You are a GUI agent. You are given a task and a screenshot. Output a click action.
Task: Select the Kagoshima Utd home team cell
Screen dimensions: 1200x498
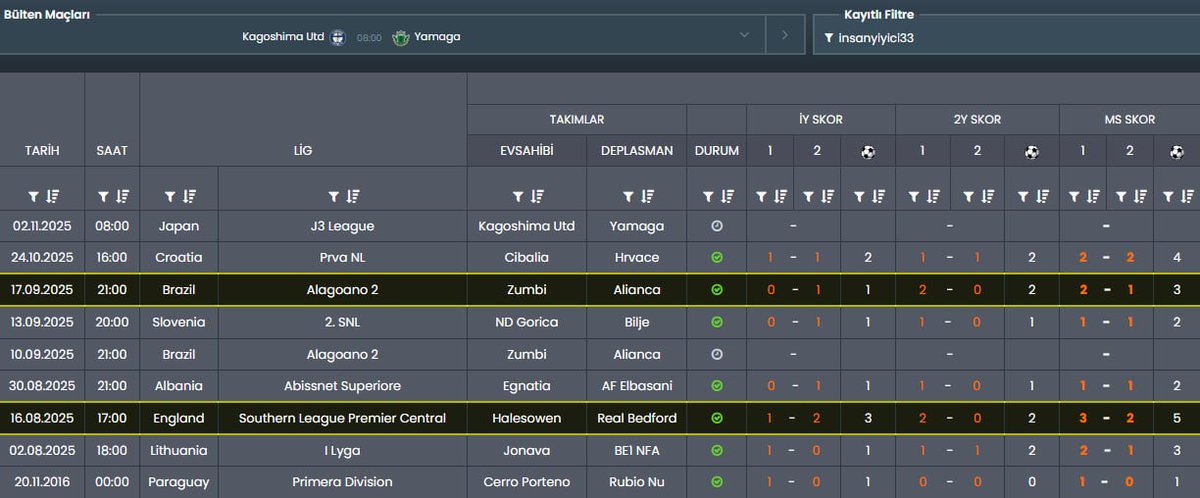click(x=527, y=226)
